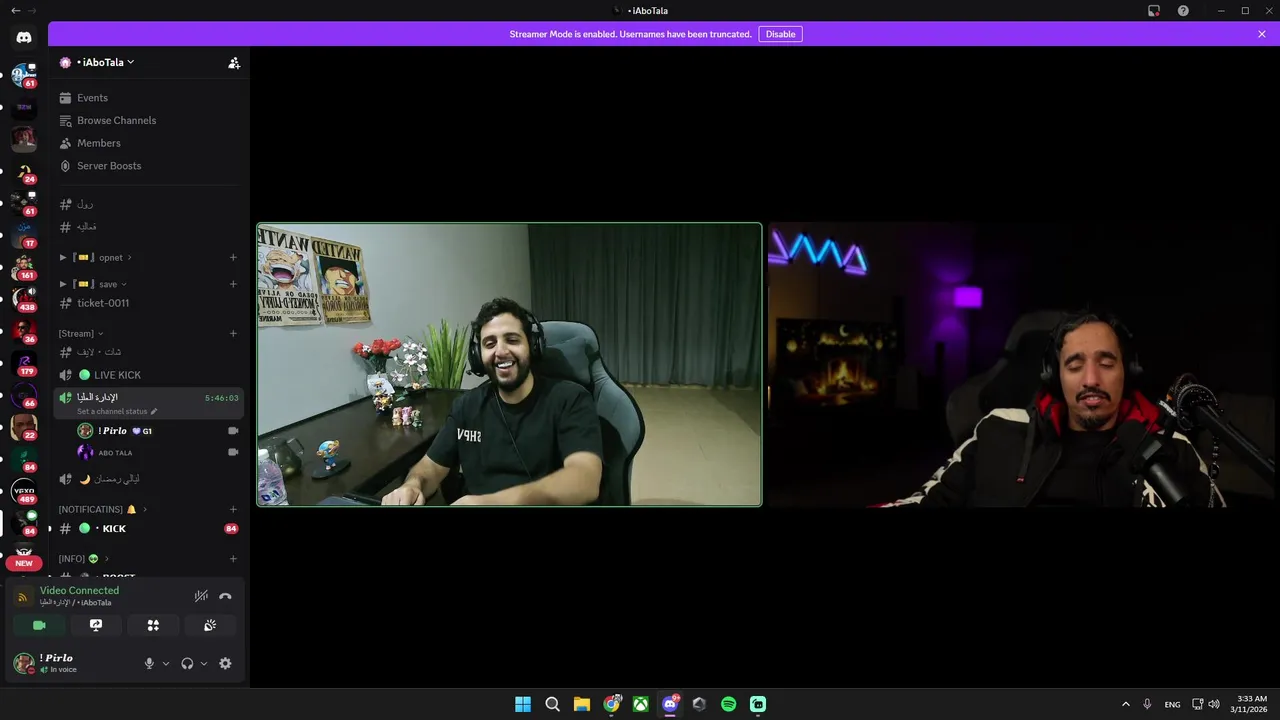Jump to NEW unread servers
Image resolution: width=1280 pixels, height=720 pixels.
click(x=24, y=563)
